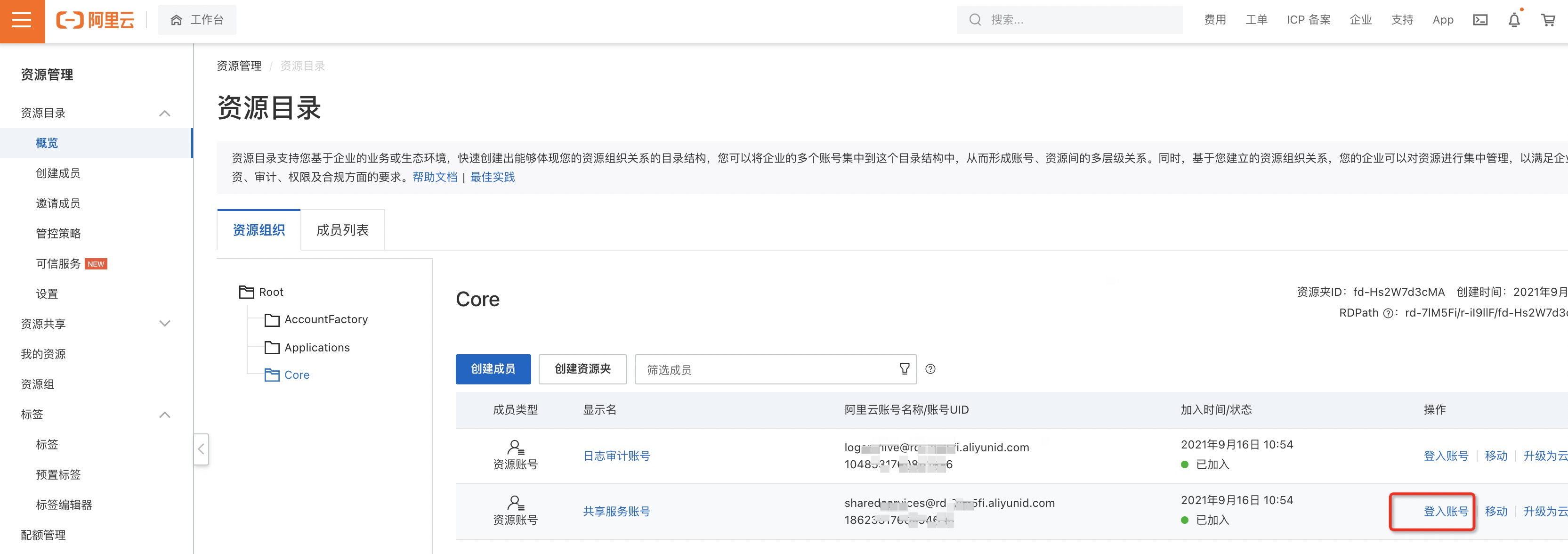1568x554 pixels.
Task: Collapse the 标签 sidebar section
Action: point(164,415)
